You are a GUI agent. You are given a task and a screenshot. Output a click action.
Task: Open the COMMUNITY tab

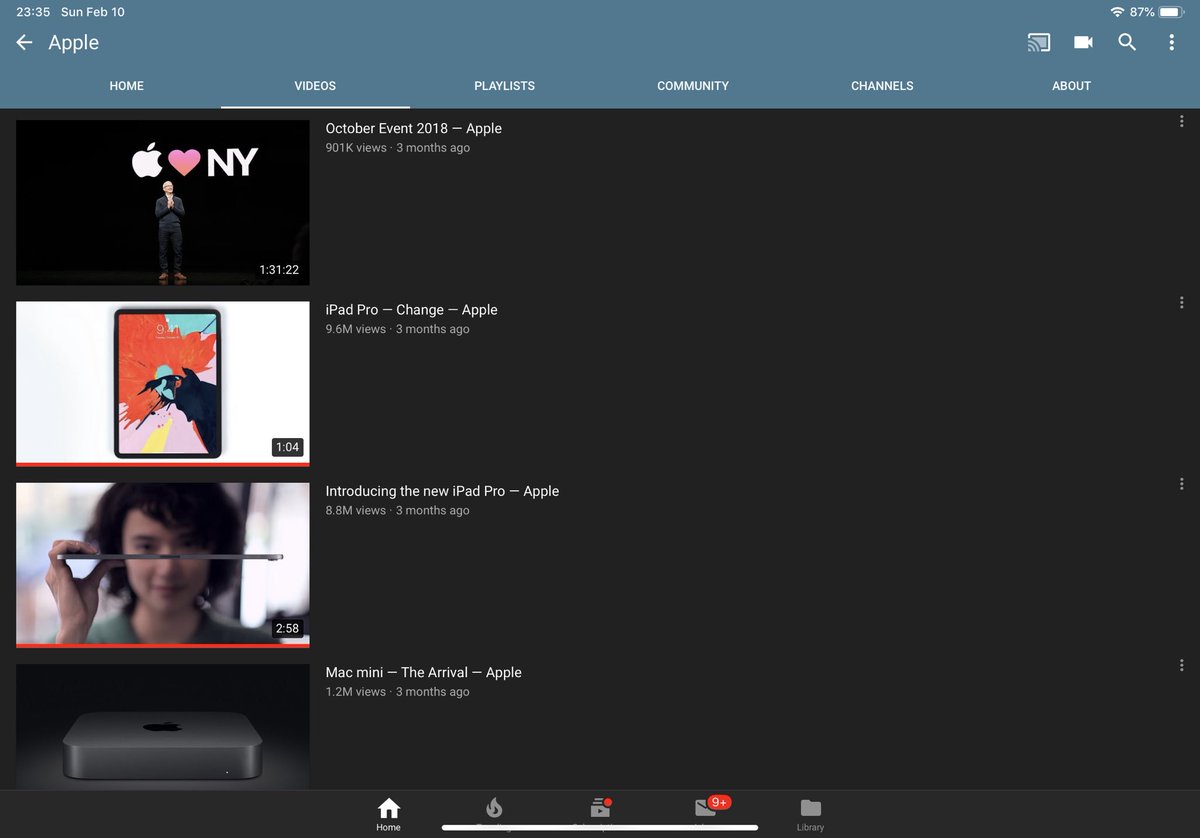pos(693,86)
